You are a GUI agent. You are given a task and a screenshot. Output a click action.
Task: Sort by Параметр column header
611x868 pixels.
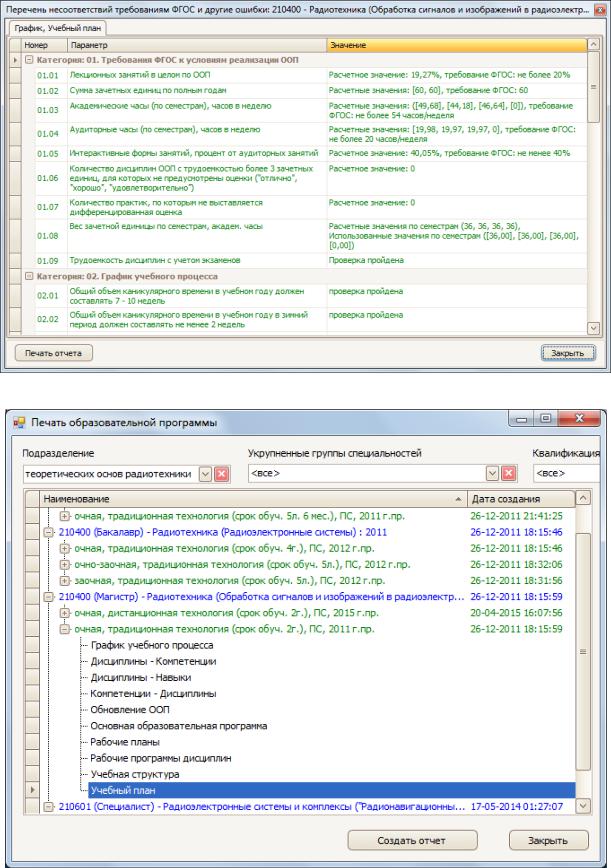197,45
